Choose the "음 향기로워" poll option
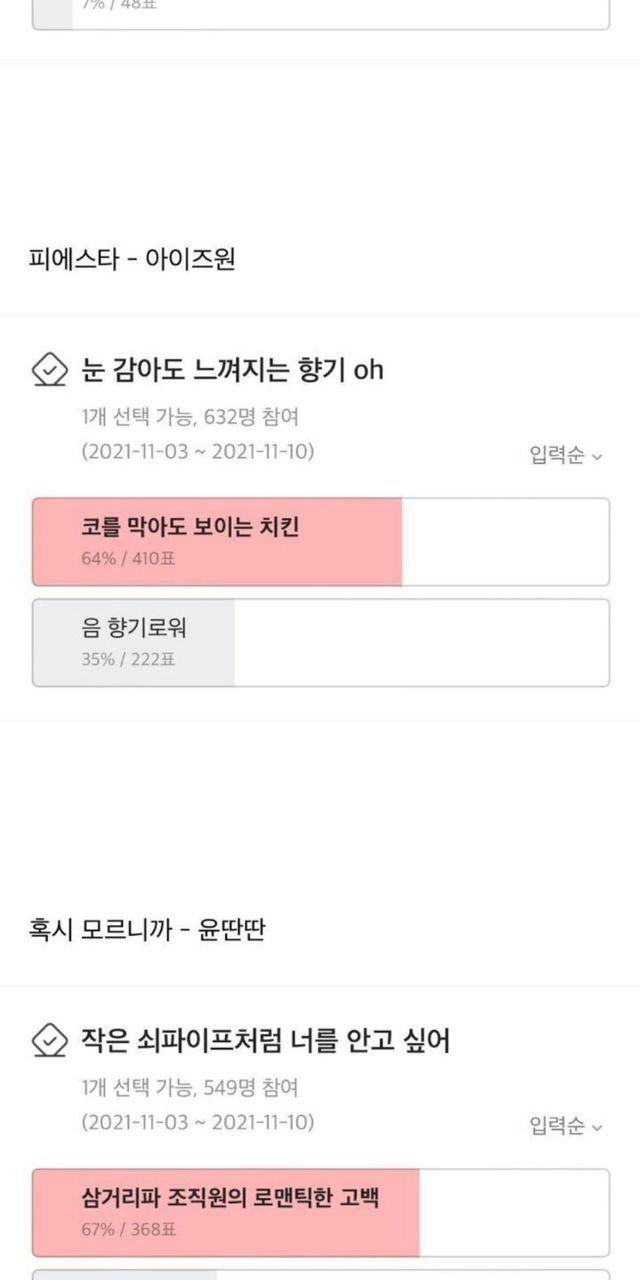Image resolution: width=640 pixels, height=1280 pixels. click(x=320, y=642)
